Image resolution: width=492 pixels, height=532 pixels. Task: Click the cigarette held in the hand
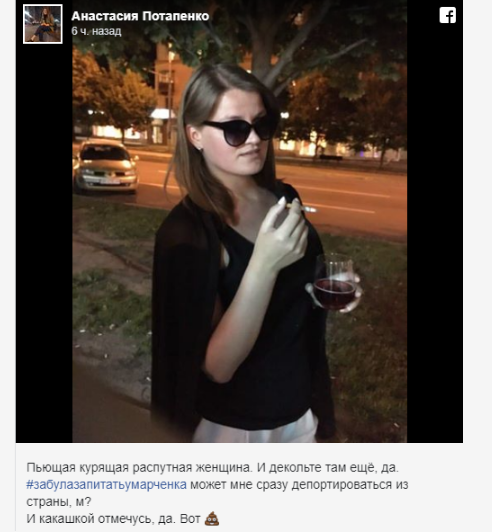(x=302, y=208)
